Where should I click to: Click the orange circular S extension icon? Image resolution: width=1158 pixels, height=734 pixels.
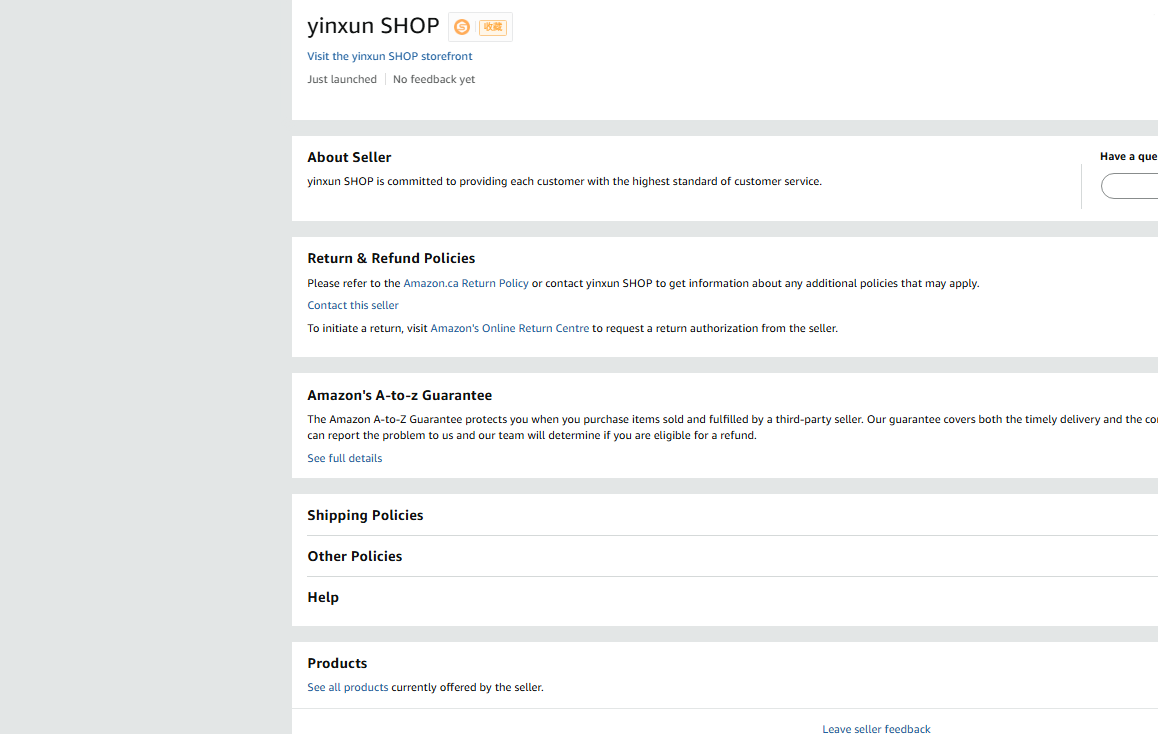click(462, 27)
